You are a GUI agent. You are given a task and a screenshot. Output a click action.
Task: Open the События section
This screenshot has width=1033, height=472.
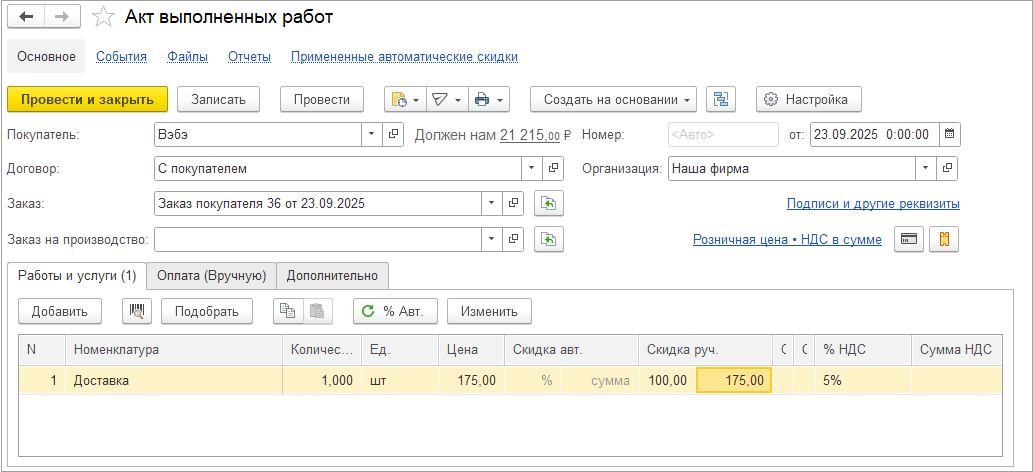point(121,57)
